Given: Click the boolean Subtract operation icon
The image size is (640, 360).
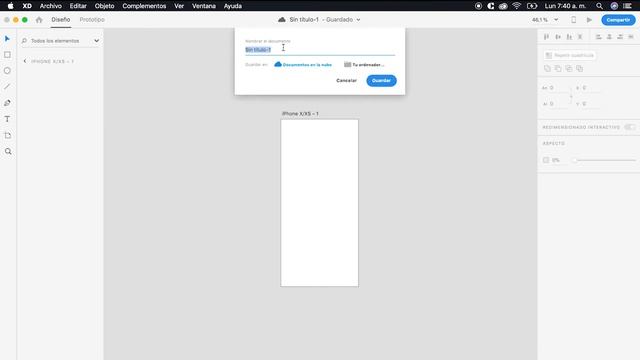Looking at the screenshot, I should pos(558,69).
